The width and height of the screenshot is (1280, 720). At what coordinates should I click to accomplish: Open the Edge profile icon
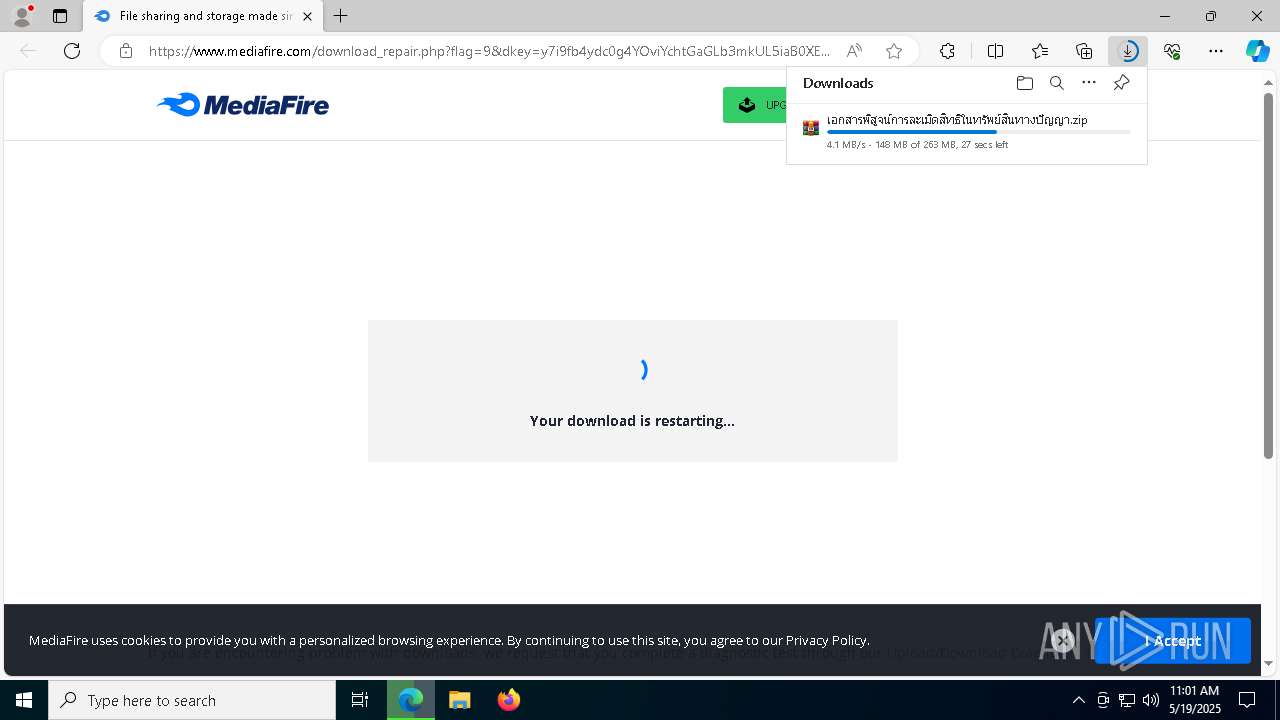(21, 16)
